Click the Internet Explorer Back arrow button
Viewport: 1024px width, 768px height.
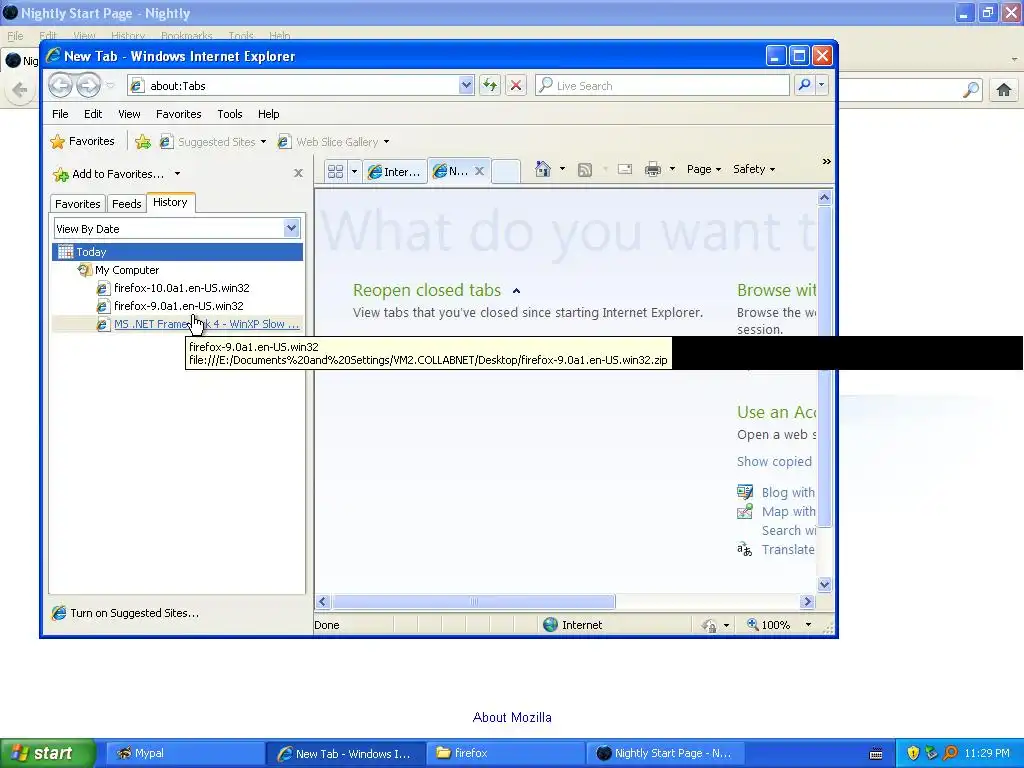click(61, 86)
